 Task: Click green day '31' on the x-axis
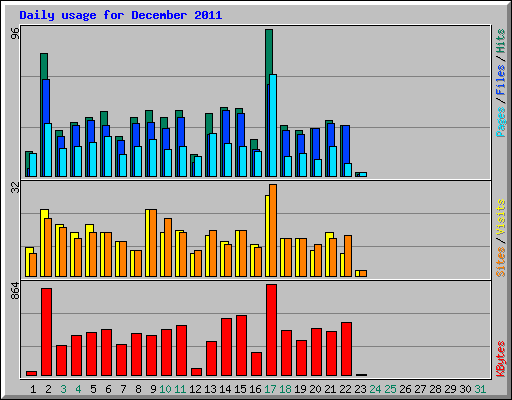[480, 389]
